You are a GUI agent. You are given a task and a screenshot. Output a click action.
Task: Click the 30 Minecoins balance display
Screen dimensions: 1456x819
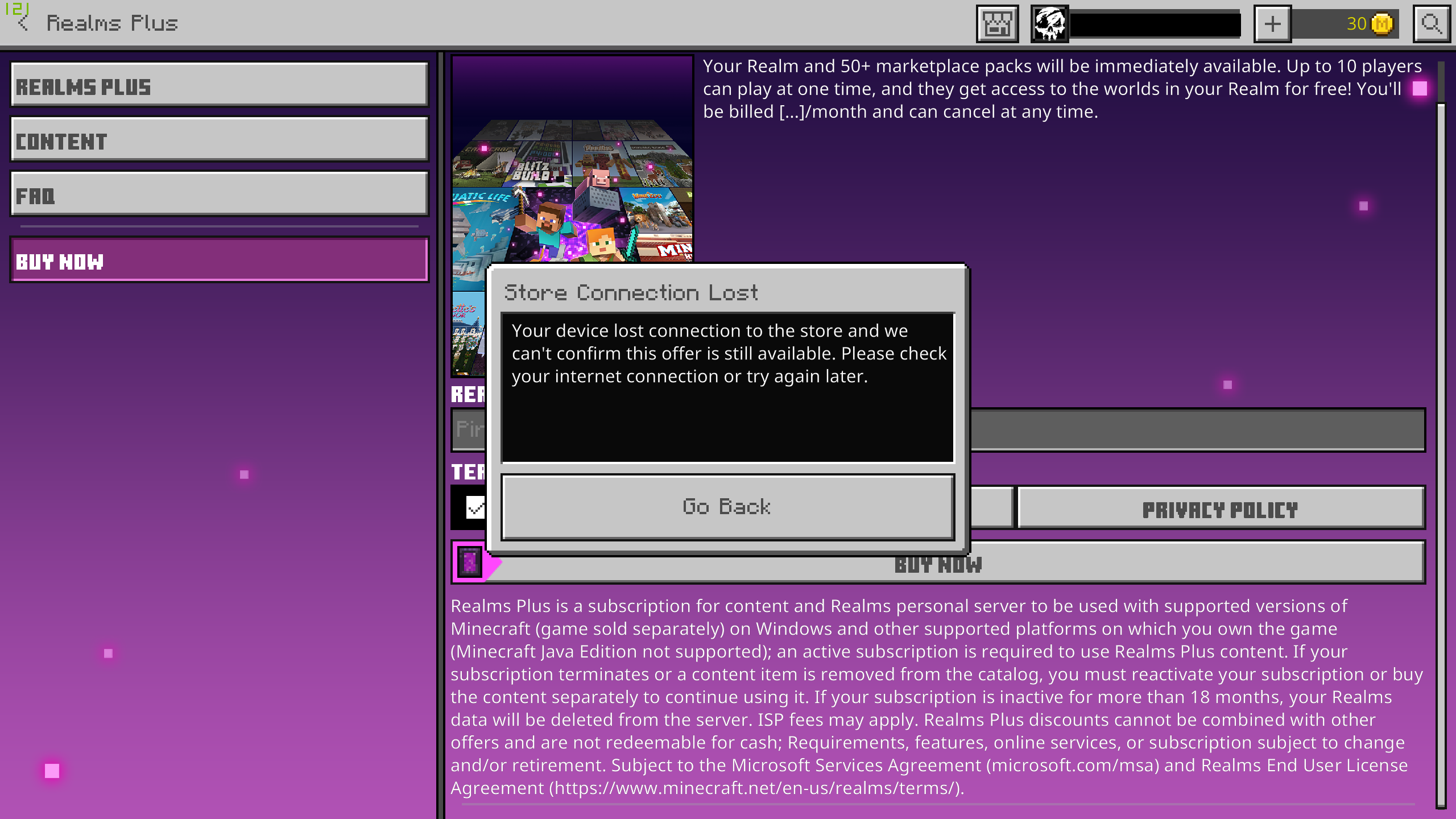pos(1356,24)
